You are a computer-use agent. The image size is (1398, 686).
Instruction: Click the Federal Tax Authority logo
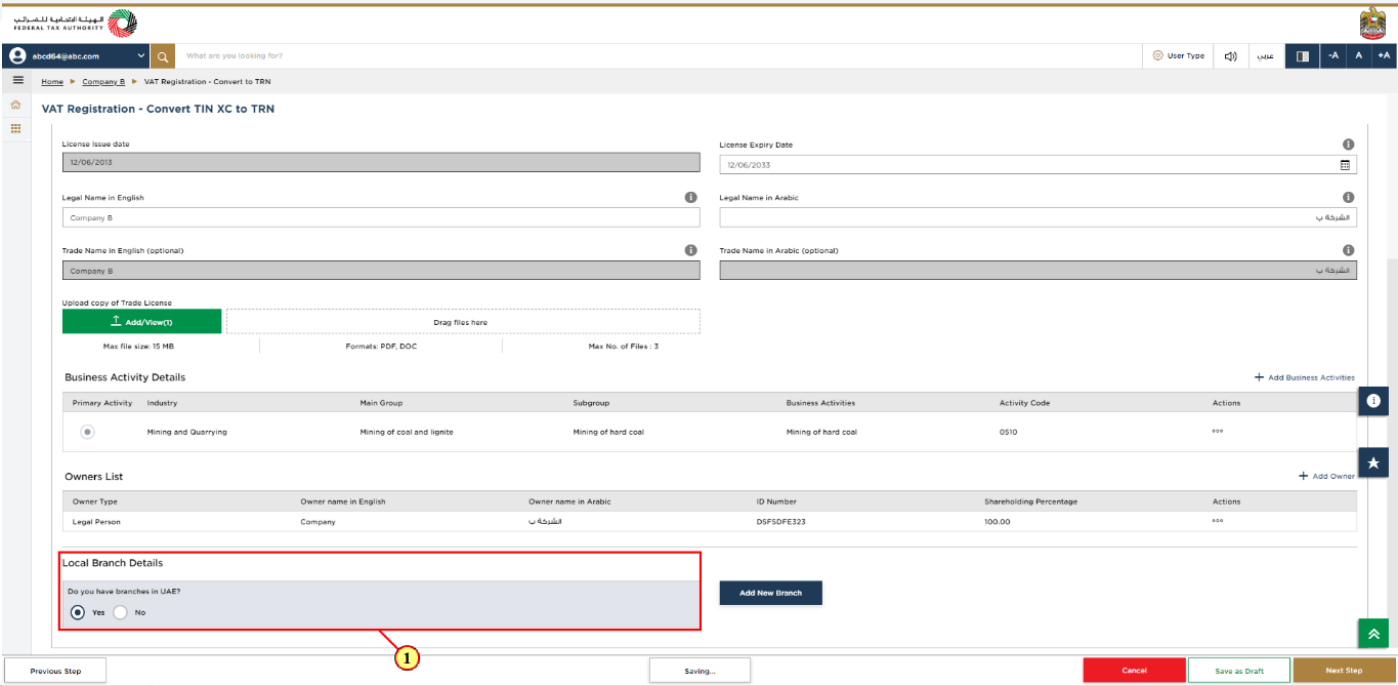point(77,22)
